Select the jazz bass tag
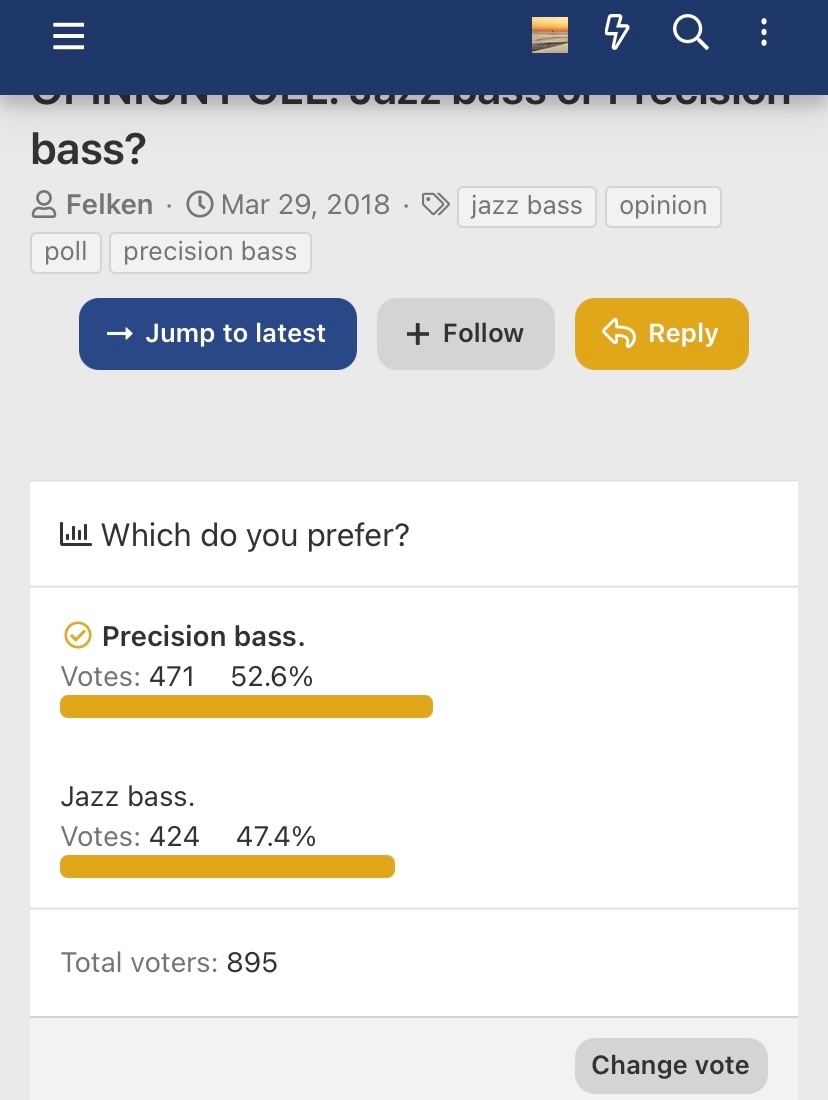The width and height of the screenshot is (828, 1100). pyautogui.click(x=527, y=206)
